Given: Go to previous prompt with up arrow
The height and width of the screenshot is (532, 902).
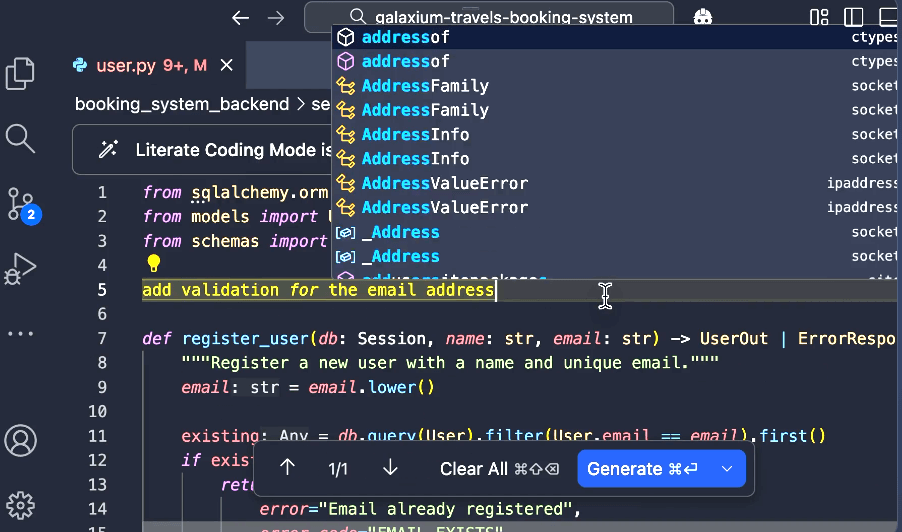Looking at the screenshot, I should coord(287,468).
